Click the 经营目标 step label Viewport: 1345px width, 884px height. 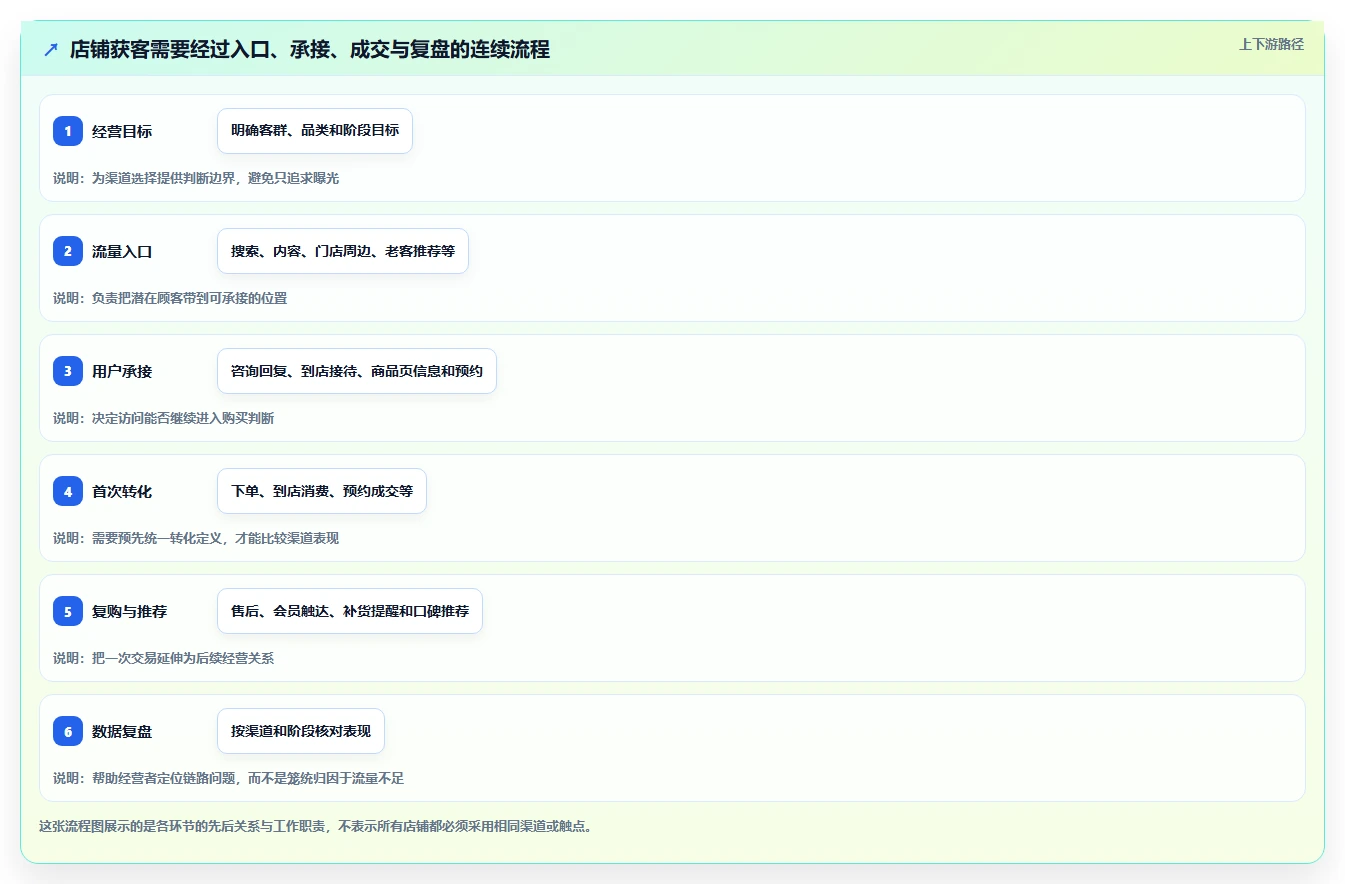coord(122,131)
